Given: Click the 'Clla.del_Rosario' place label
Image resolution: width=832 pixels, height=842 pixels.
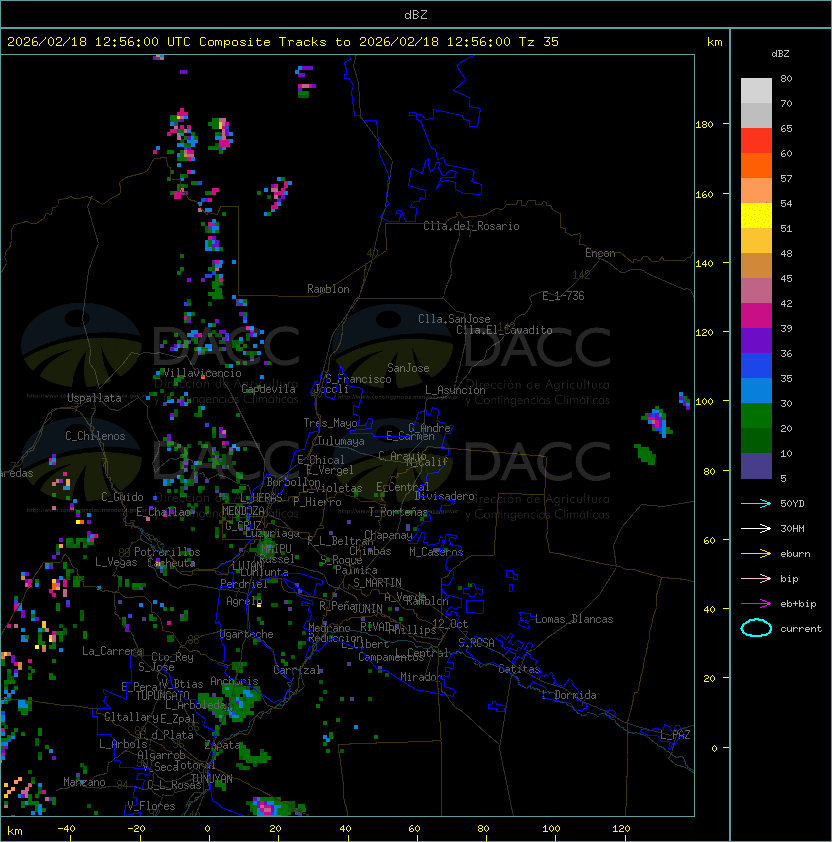Looking at the screenshot, I should coord(471,226).
